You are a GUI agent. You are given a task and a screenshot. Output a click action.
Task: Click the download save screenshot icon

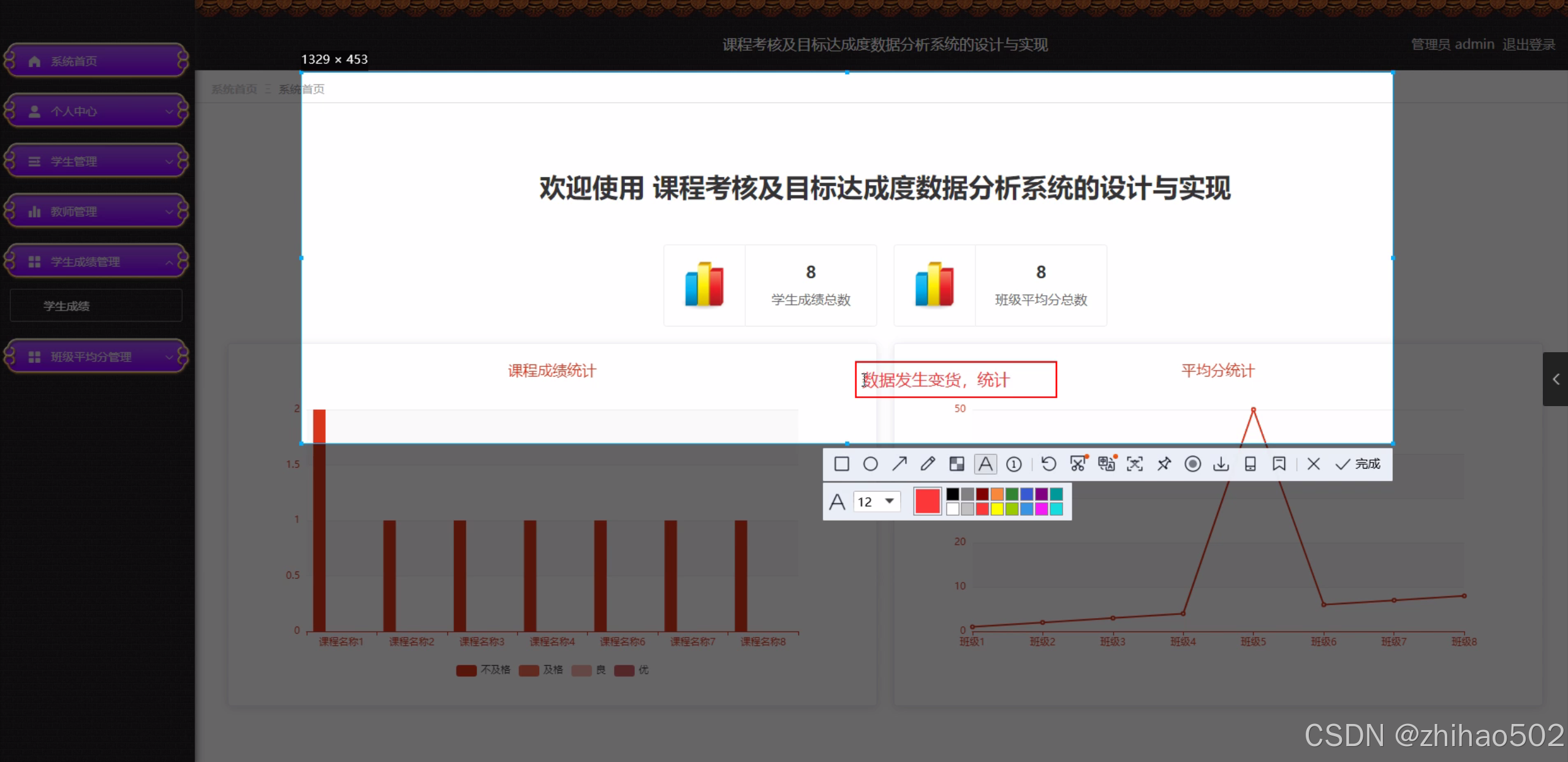1221,464
